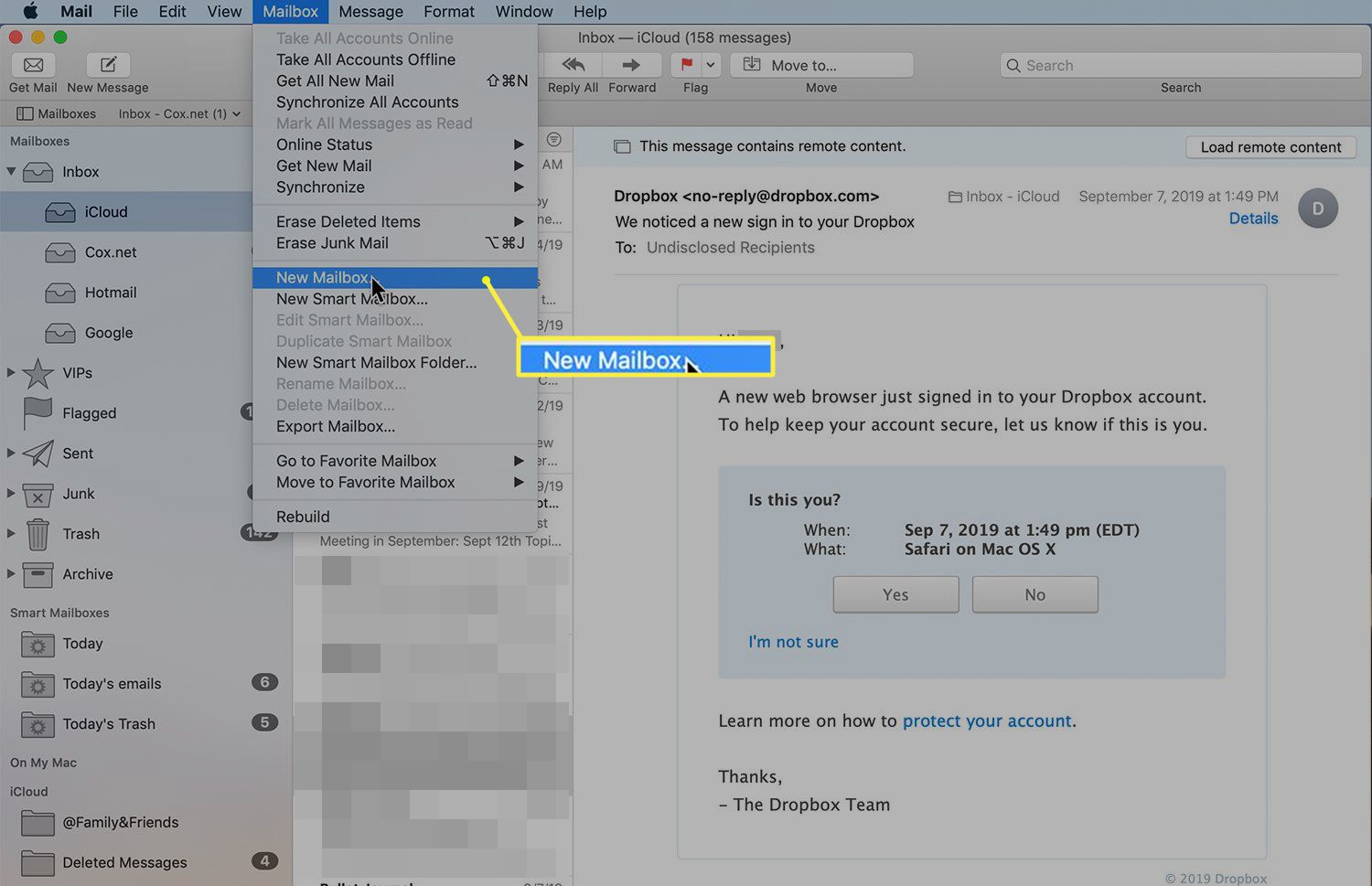Select Take All Accounts Offline
This screenshot has width=1372, height=886.
click(x=395, y=59)
